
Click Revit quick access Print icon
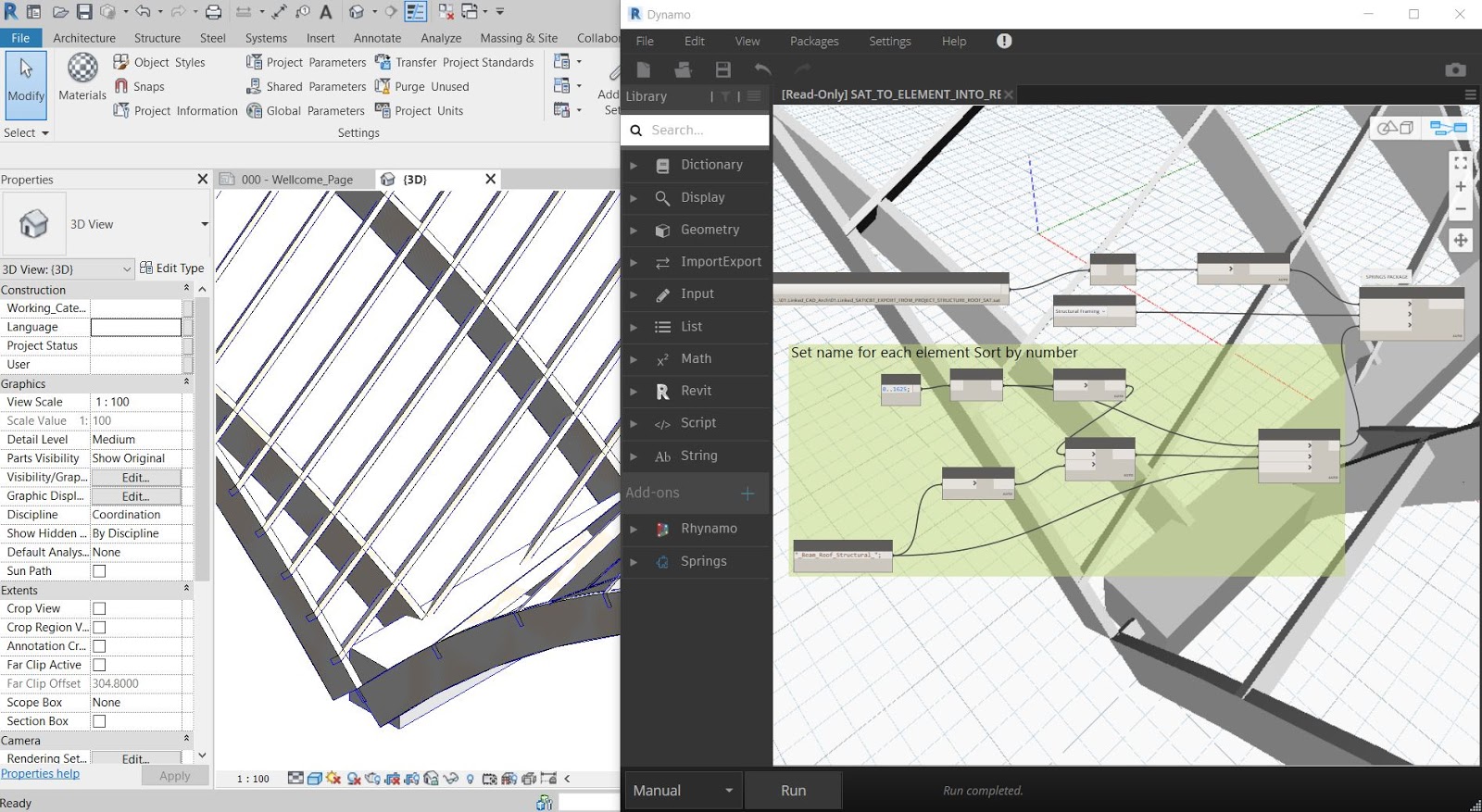tap(213, 12)
